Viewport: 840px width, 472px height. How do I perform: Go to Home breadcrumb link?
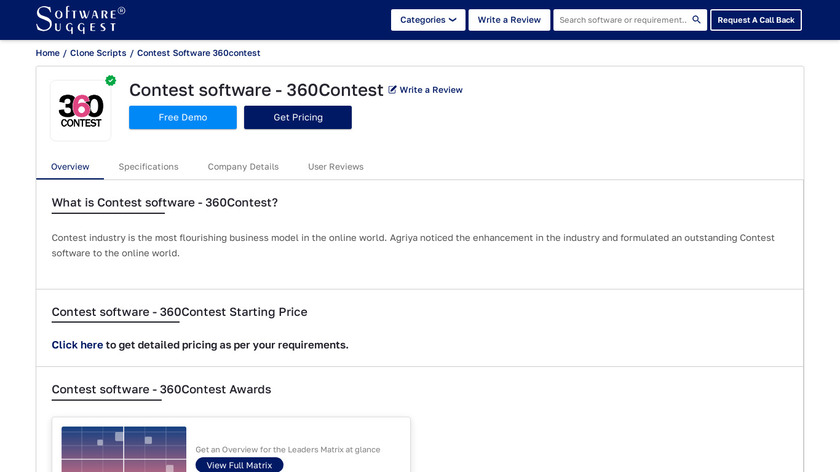[x=48, y=53]
